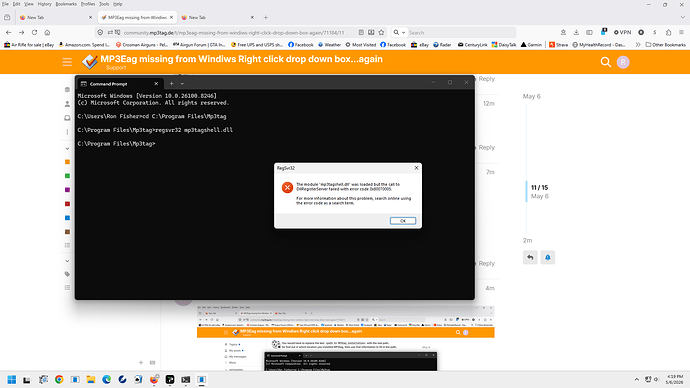
Task: Collapse the upper sidebar section chevron
Action: point(67,148)
